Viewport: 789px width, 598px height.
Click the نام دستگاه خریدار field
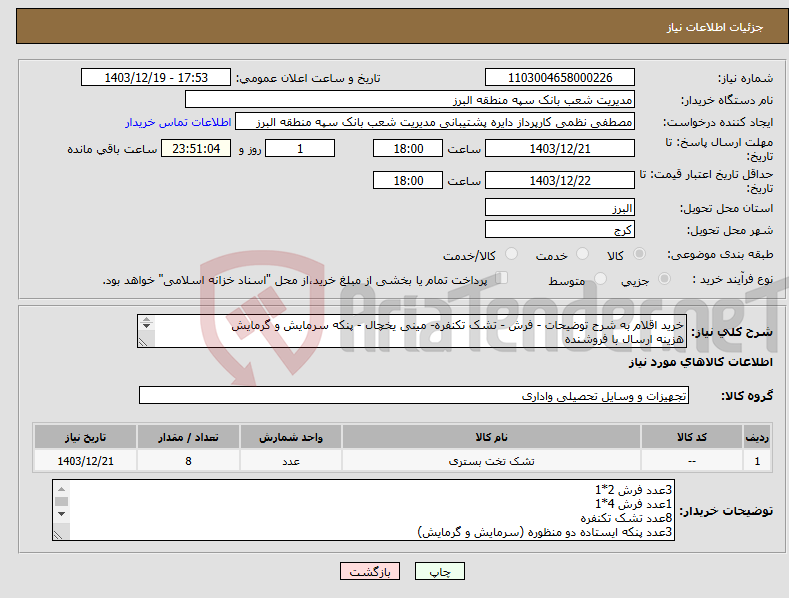(410, 100)
